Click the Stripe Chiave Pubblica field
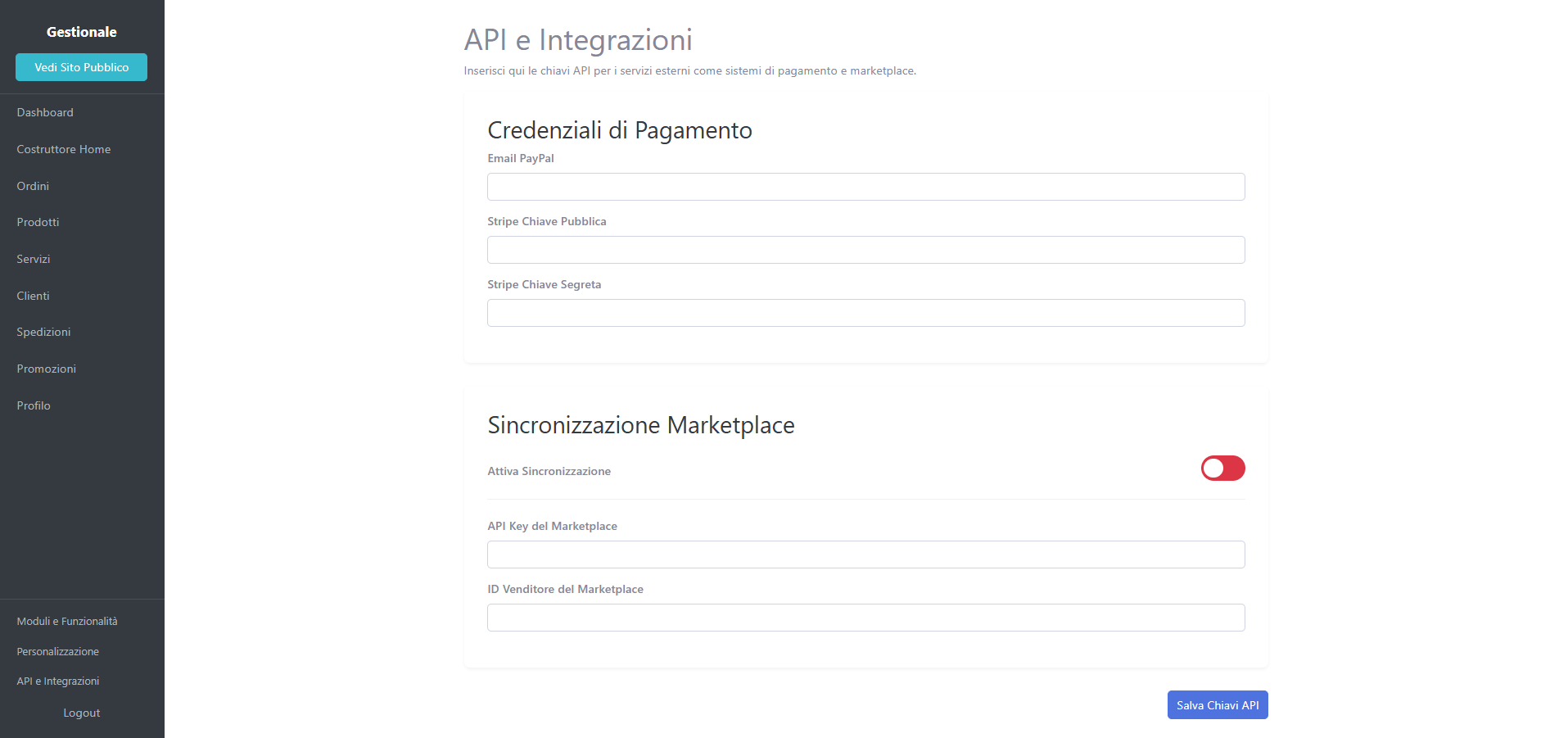Image resolution: width=1568 pixels, height=738 pixels. point(865,250)
